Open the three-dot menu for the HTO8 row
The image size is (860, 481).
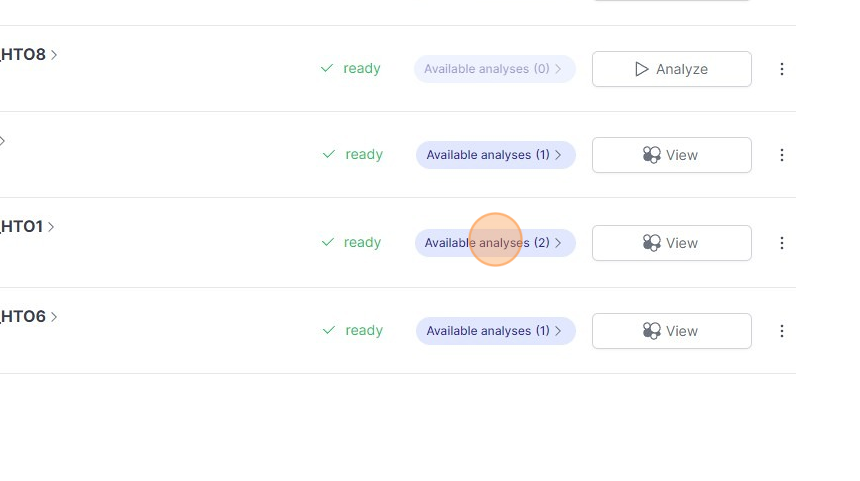coord(782,69)
